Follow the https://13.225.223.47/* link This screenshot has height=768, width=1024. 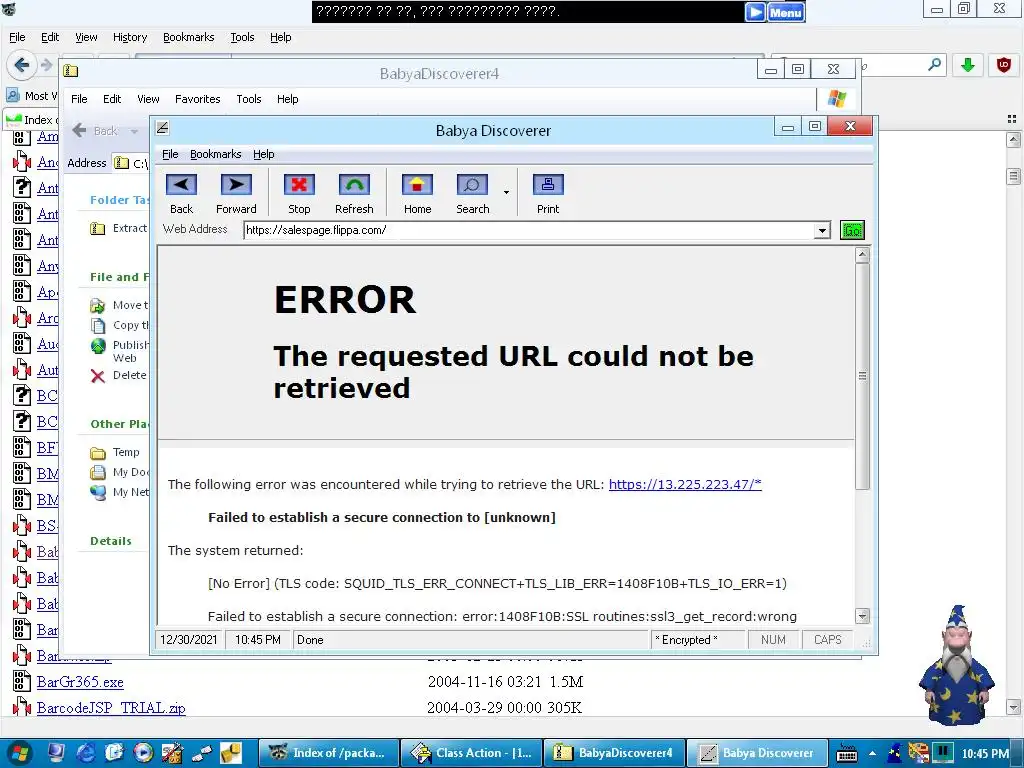685,485
